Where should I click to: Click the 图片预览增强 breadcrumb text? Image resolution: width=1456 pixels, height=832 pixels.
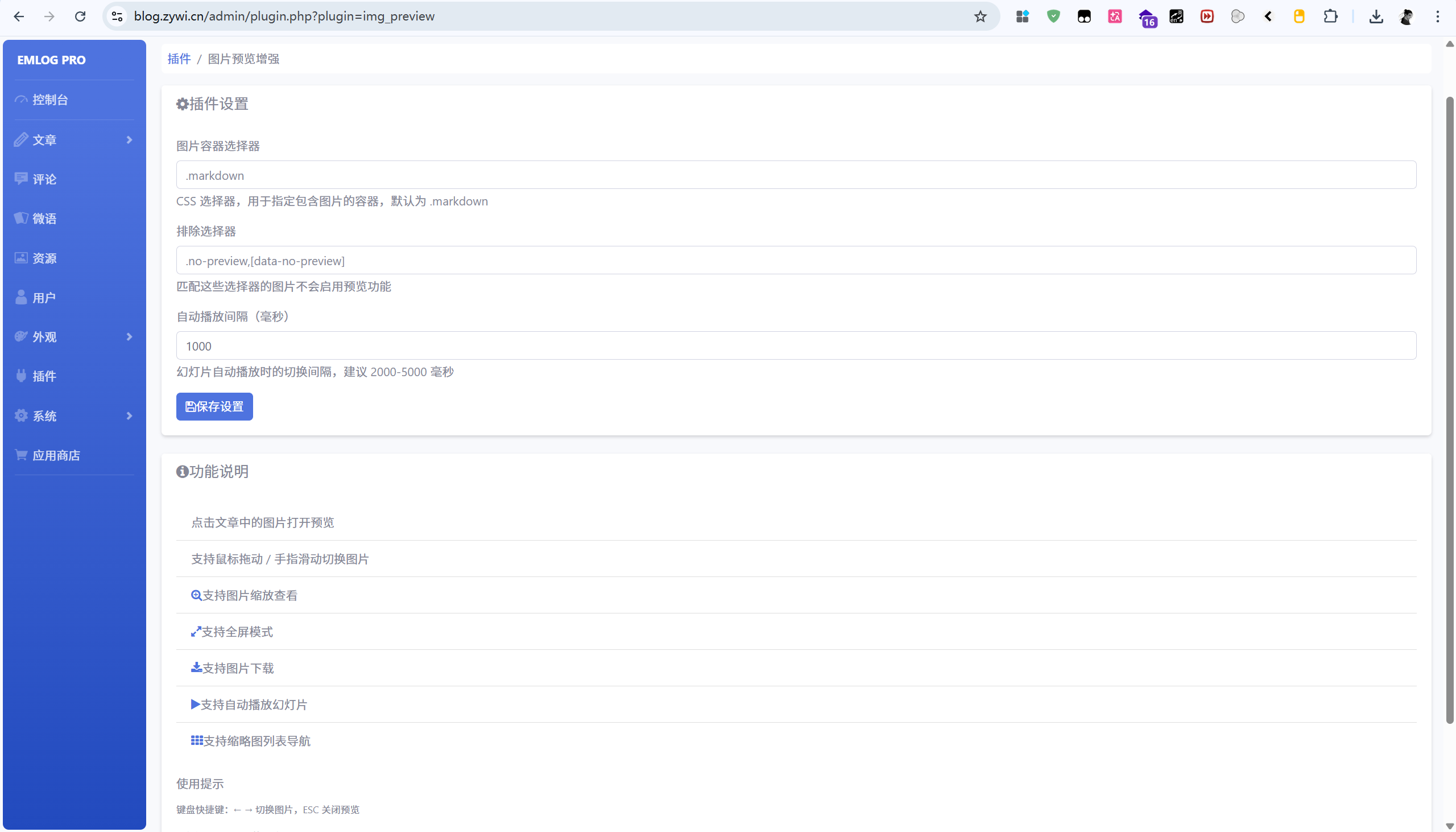click(243, 59)
